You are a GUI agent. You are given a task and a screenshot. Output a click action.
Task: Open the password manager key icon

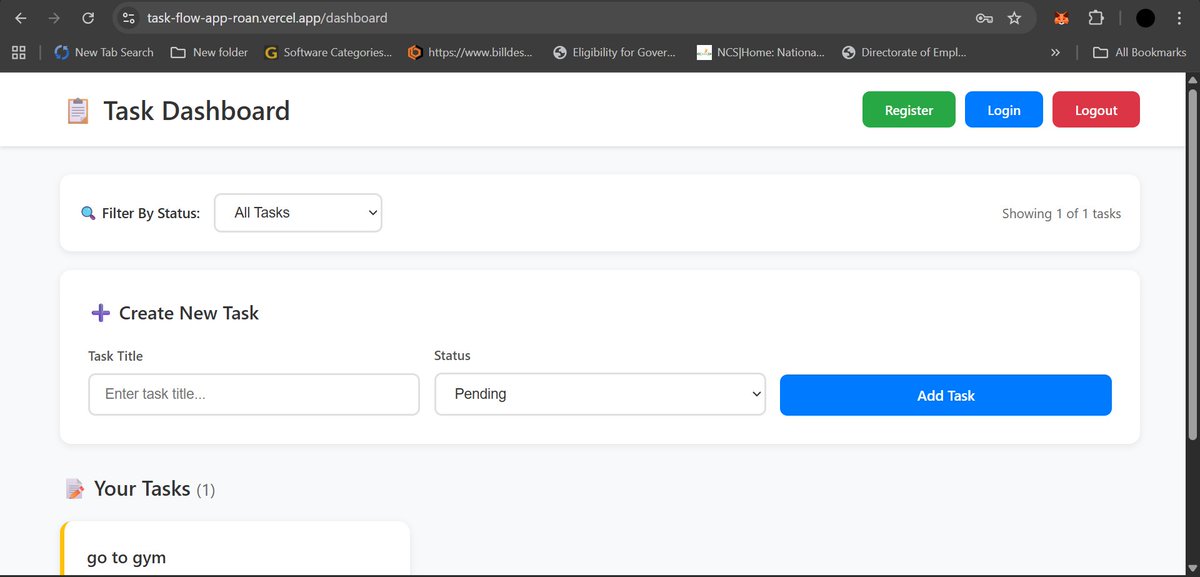pyautogui.click(x=983, y=17)
